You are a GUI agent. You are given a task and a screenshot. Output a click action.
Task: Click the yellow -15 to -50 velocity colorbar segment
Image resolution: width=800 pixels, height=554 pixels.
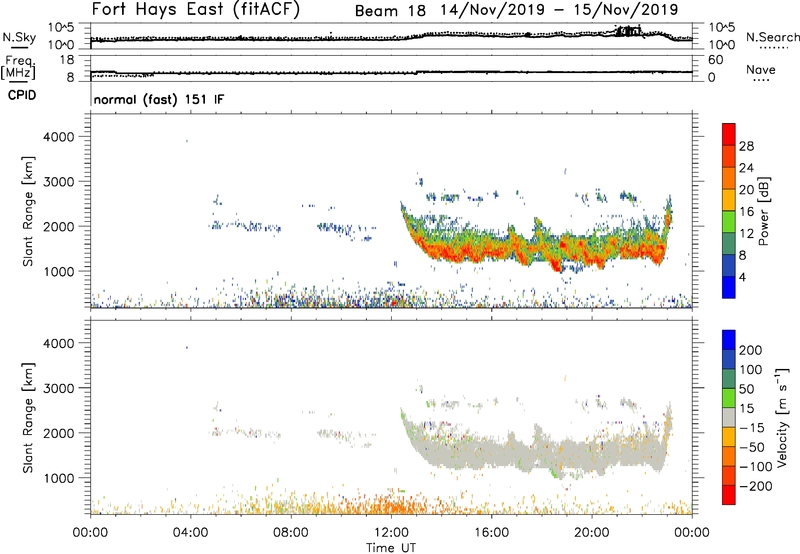pos(729,437)
